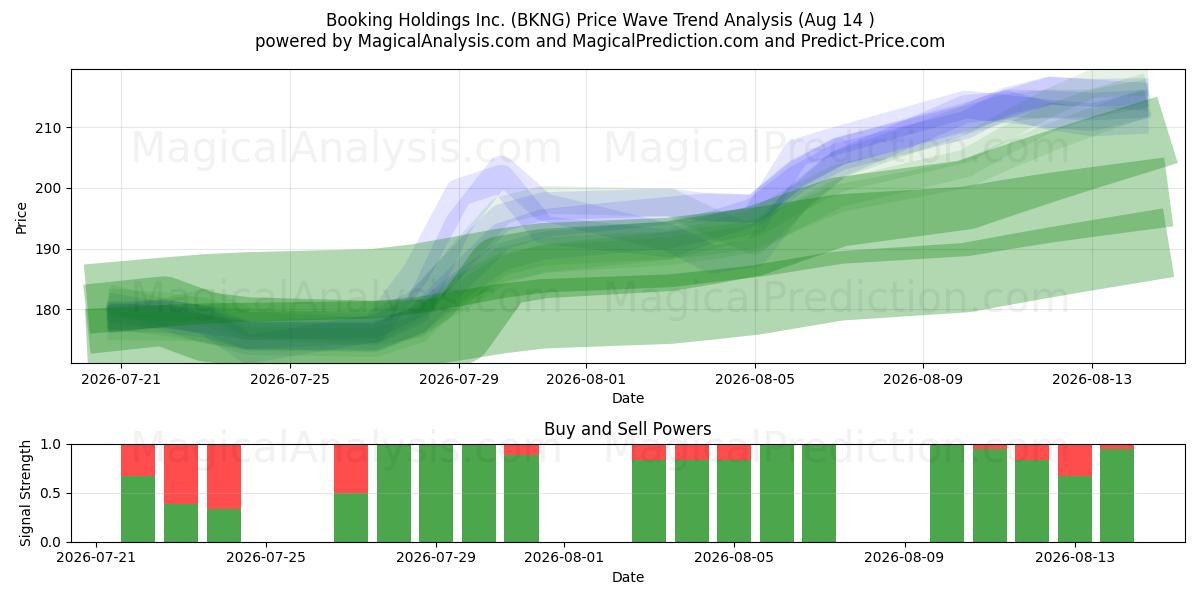Click the 'powered by MagicalAnalysis.com' subtitle line
Screen dimensions: 1200x600
pyautogui.click(x=600, y=41)
